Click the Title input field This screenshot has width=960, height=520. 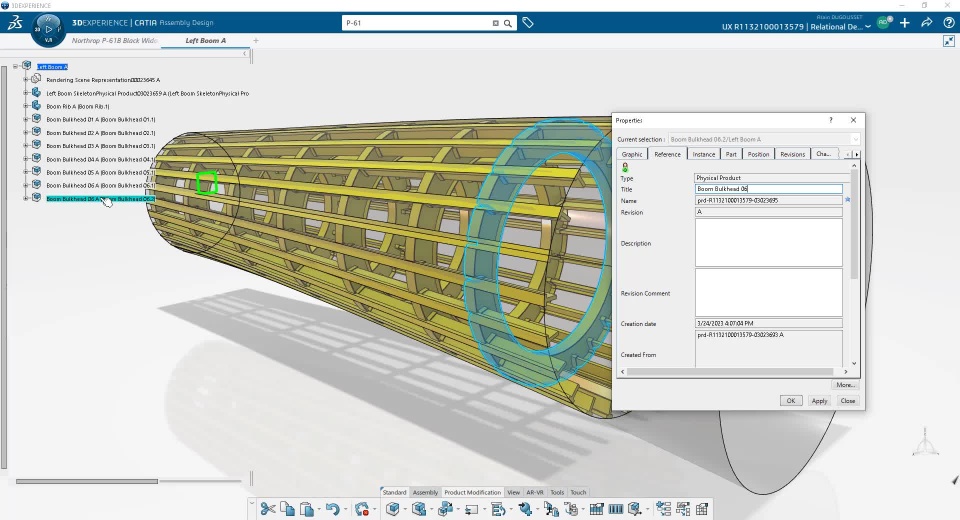click(x=768, y=189)
